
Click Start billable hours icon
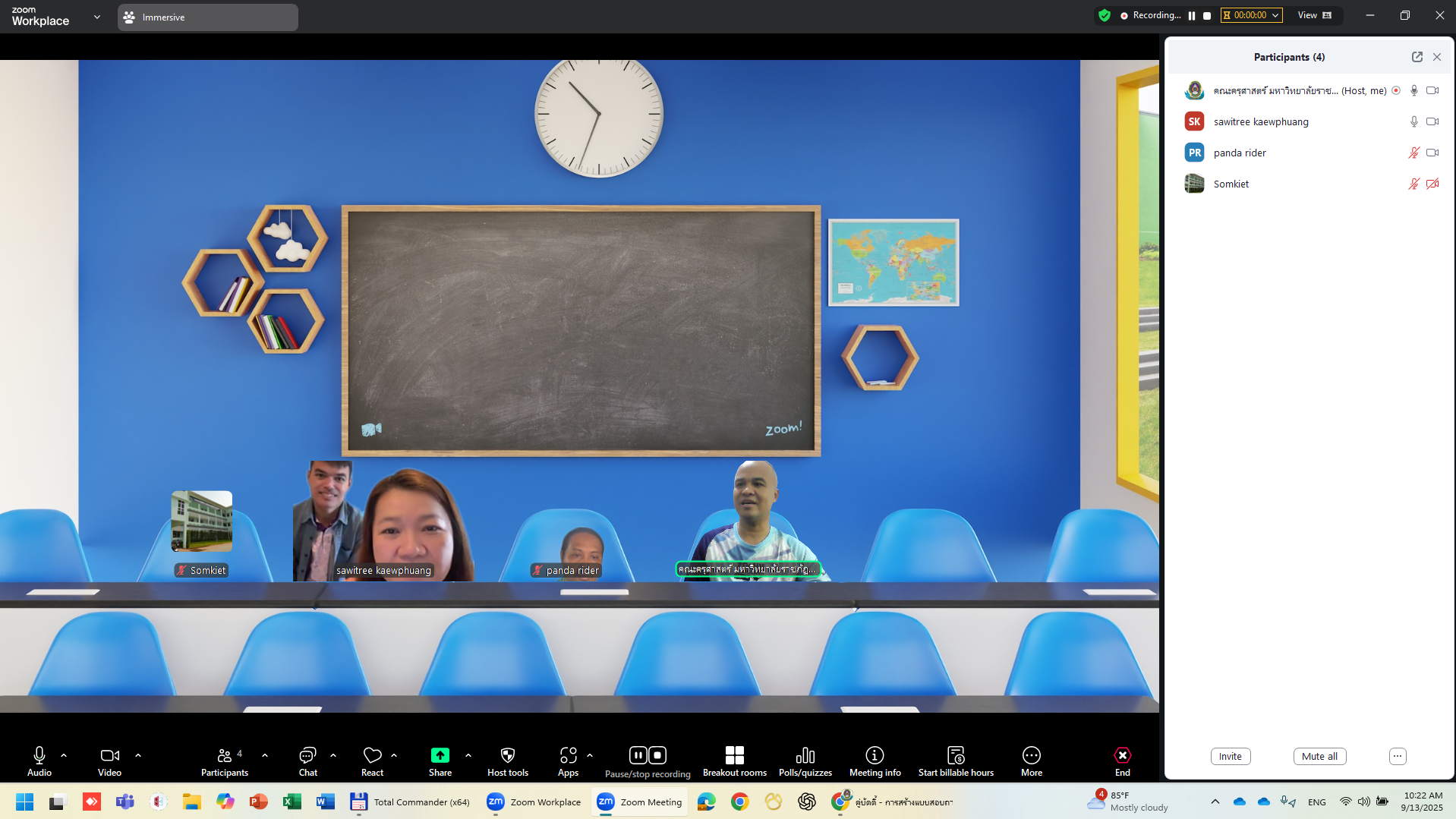pos(956,755)
